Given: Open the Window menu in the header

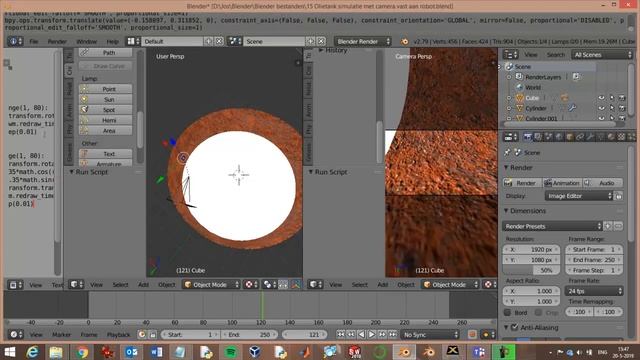Looking at the screenshot, I should pos(87,41).
